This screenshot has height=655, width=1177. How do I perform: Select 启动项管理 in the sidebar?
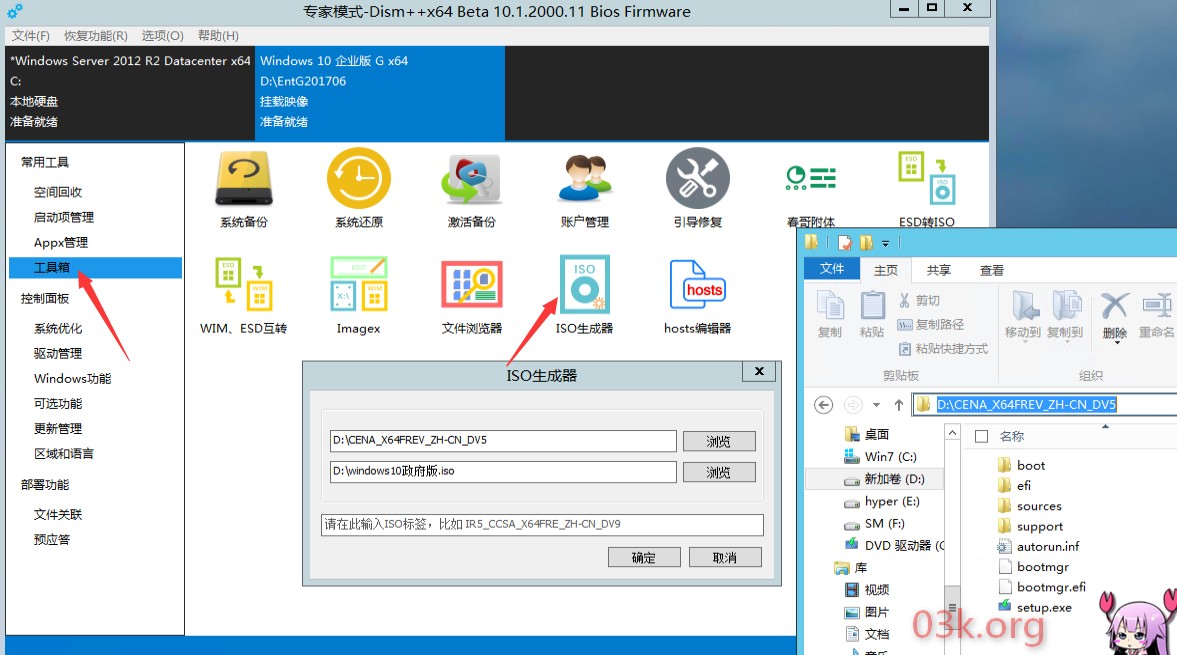click(x=64, y=217)
